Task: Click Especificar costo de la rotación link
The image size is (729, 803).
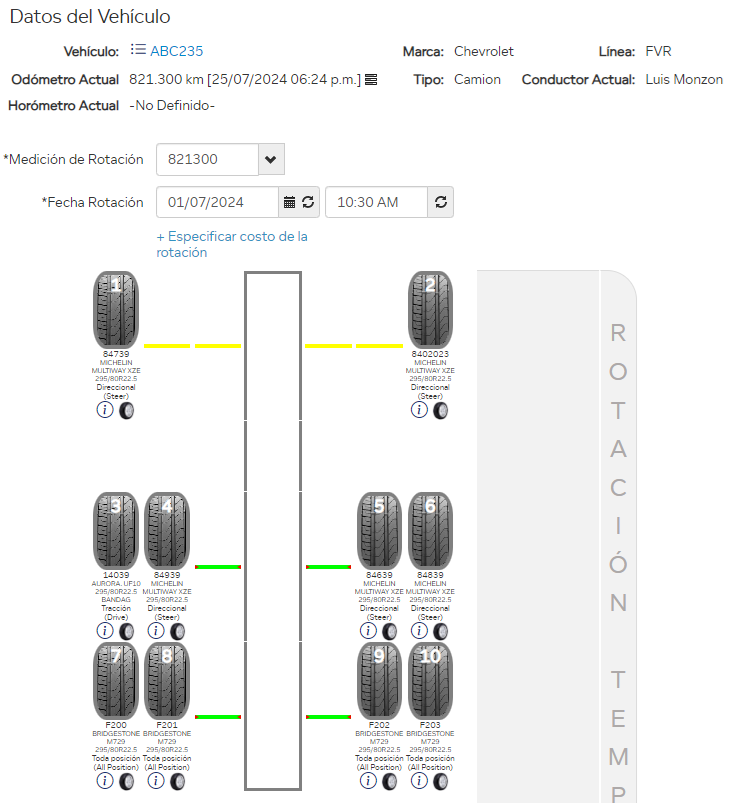Action: click(232, 244)
